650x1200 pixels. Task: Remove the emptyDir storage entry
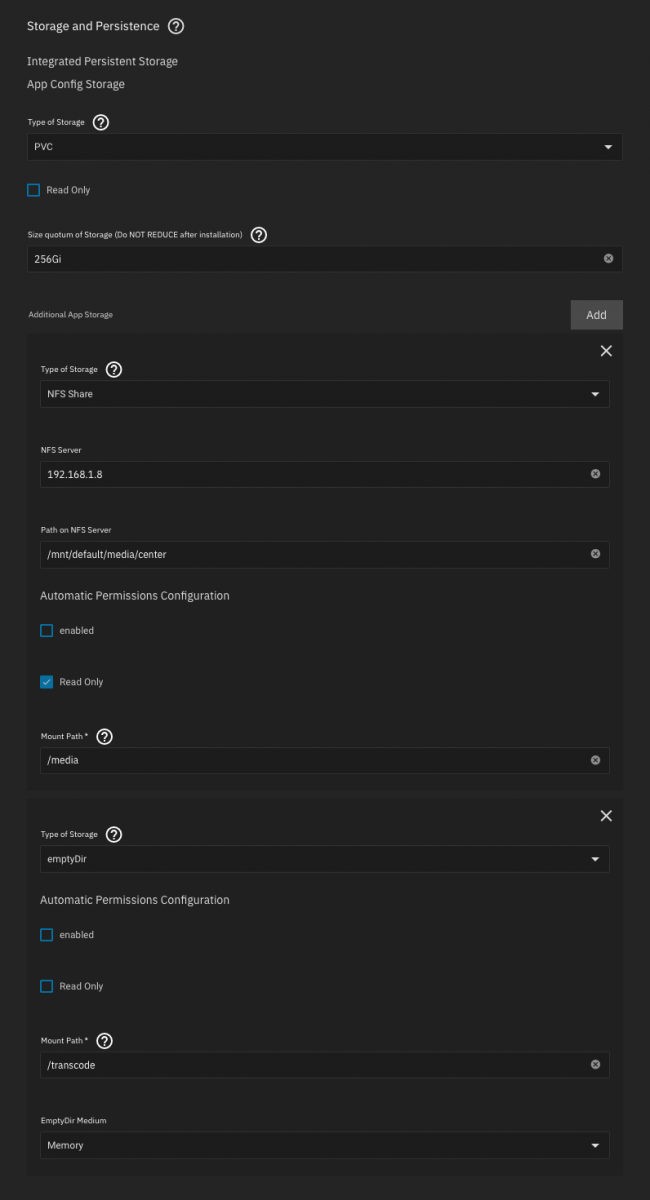tap(606, 816)
